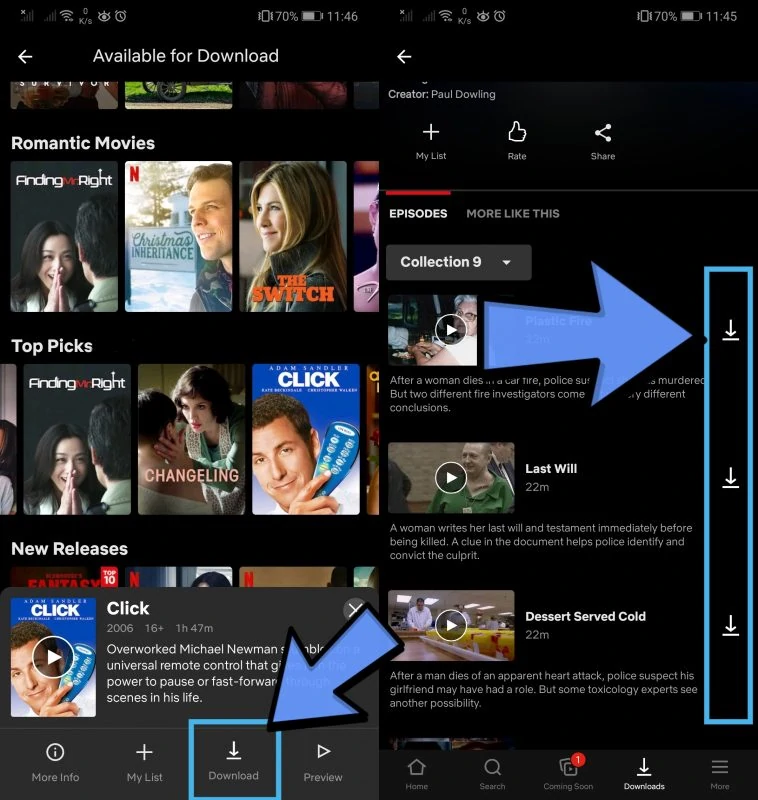Select the Last Will episode description
Screen dimensions: 758x800
(x=541, y=541)
